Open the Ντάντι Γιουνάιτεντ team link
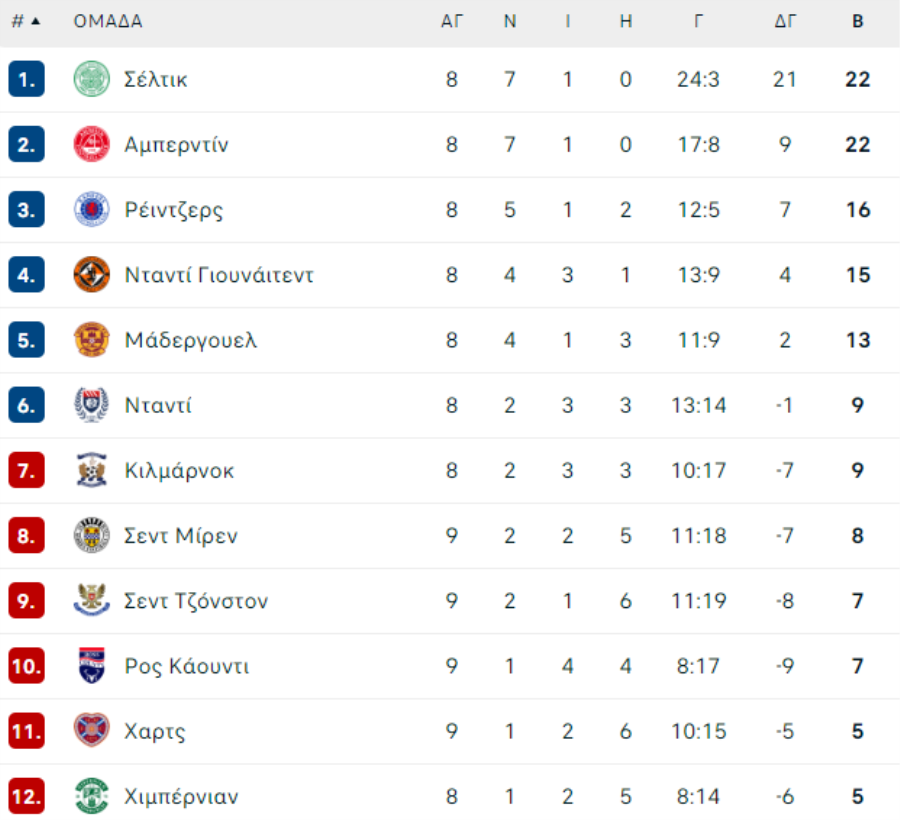Screen dimensions: 900x820 click(x=219, y=275)
